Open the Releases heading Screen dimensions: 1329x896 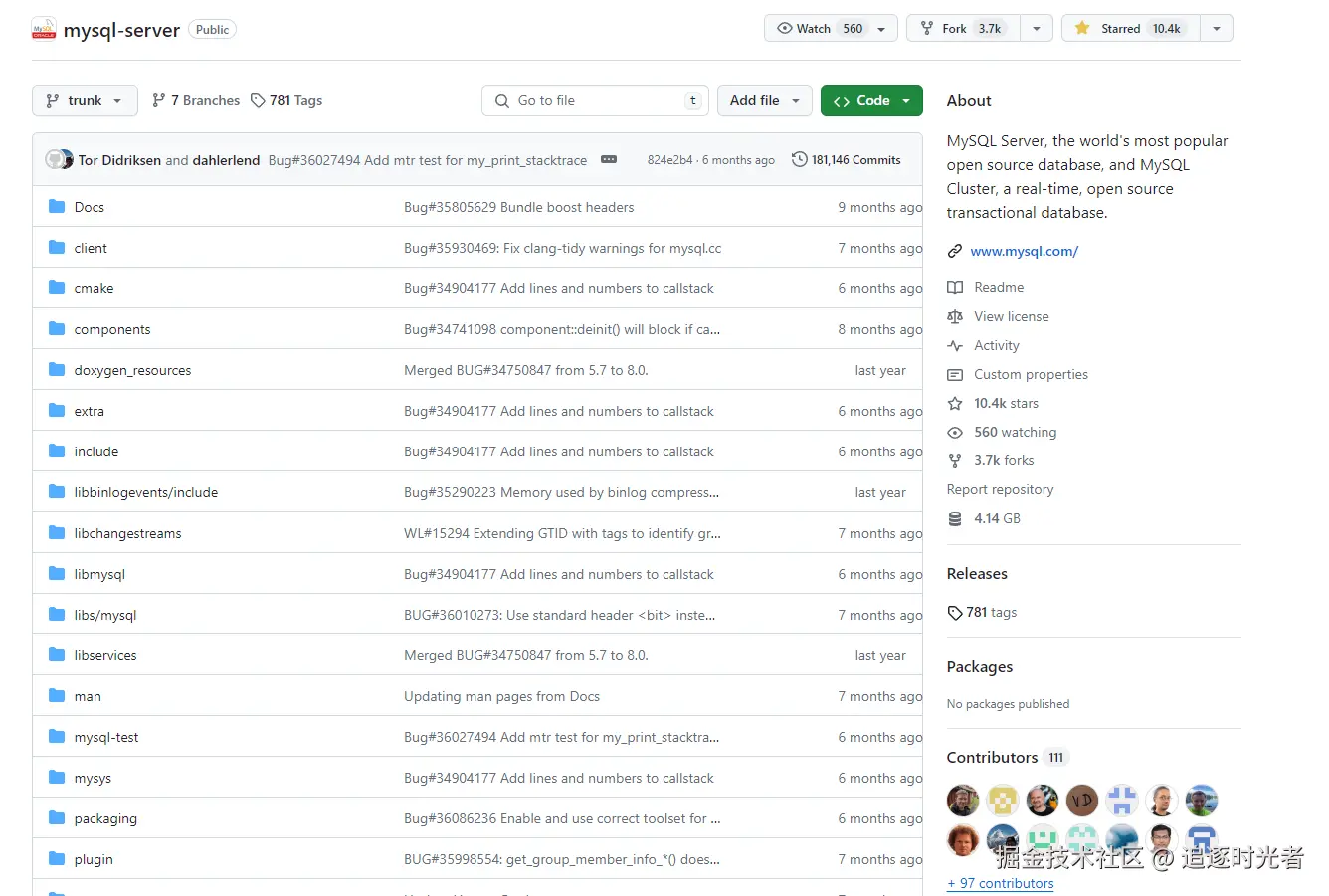click(x=977, y=574)
